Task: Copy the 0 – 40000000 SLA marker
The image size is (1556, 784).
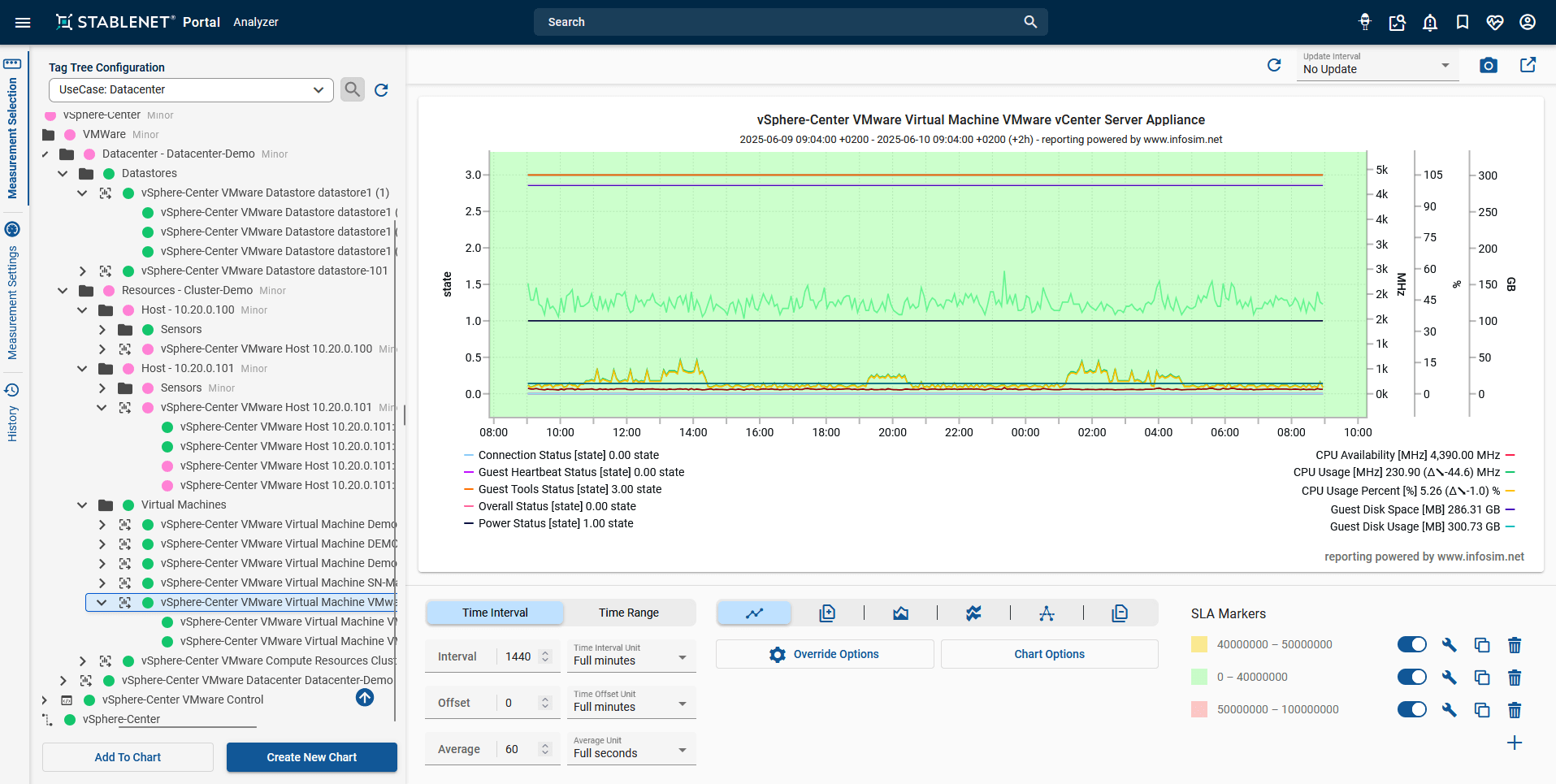Action: 1482,678
